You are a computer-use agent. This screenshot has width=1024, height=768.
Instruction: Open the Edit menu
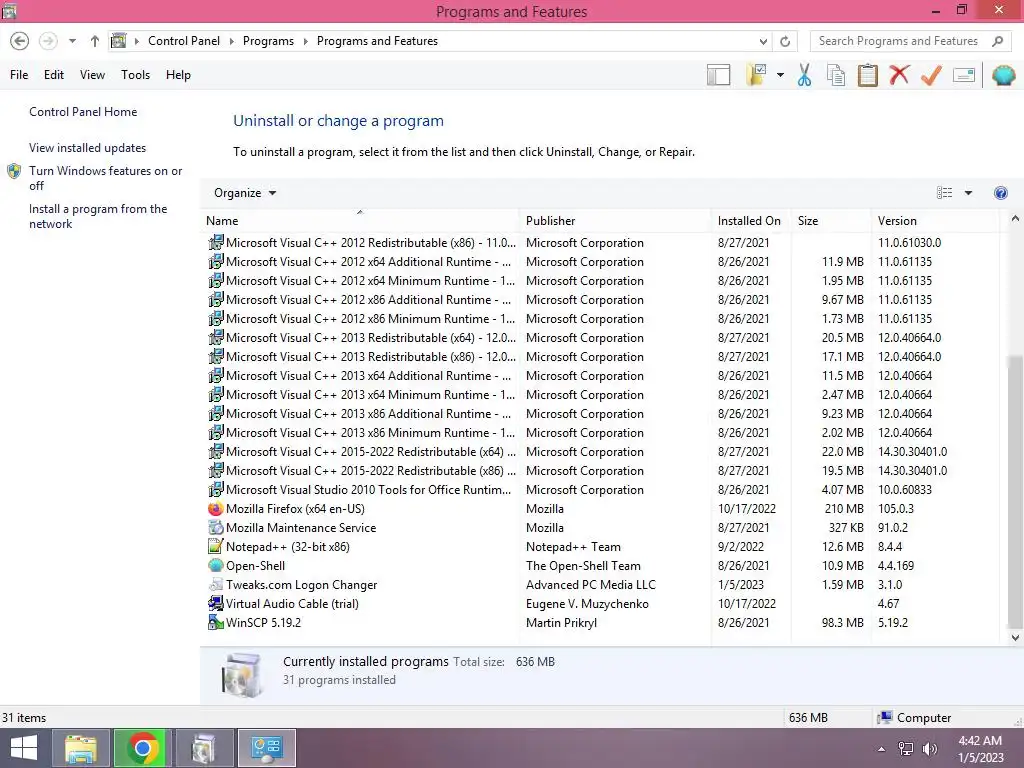pos(54,75)
